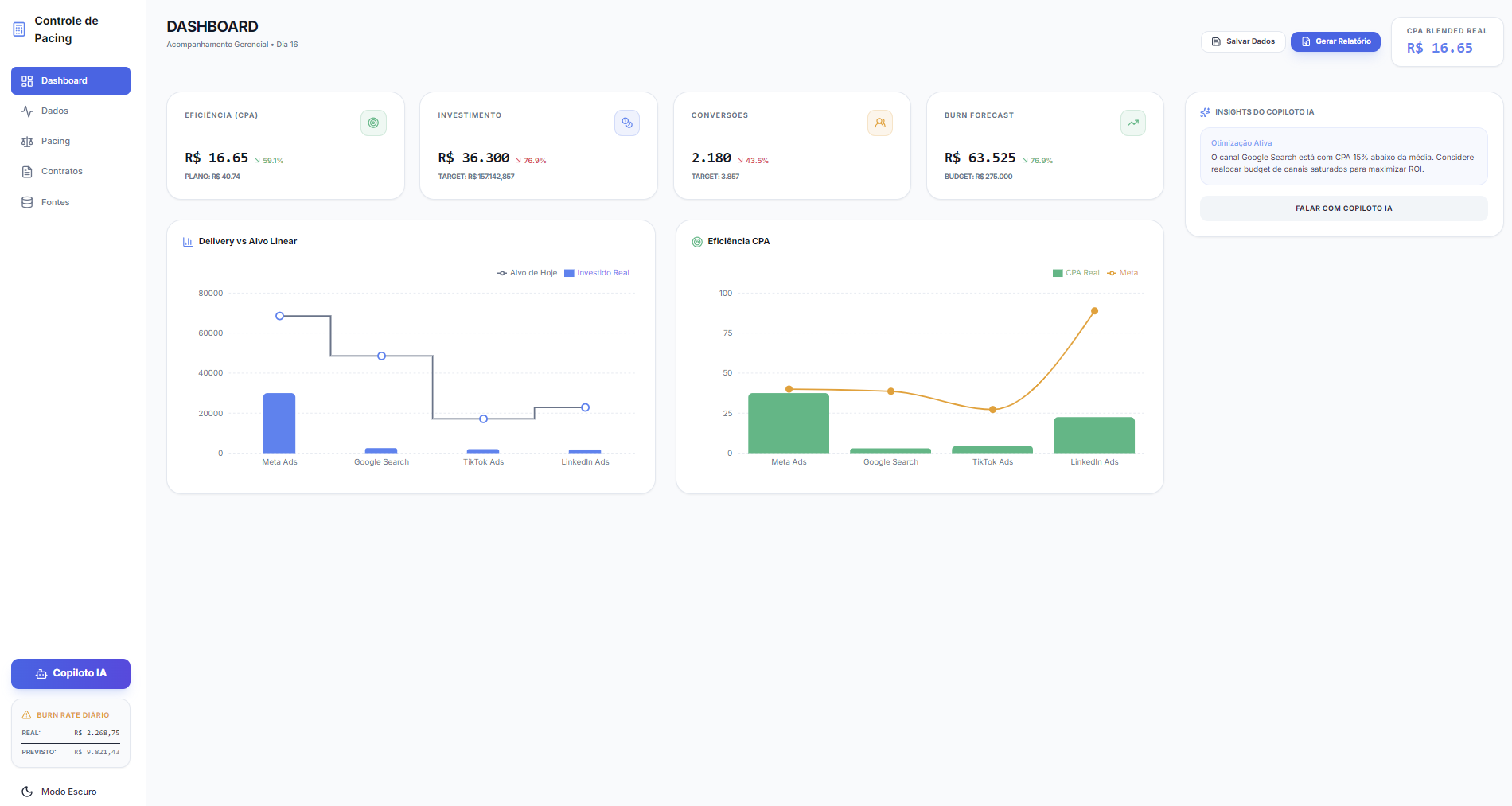Screen dimensions: 1512x806
Task: Click the Salvar Dados button
Action: click(1243, 41)
